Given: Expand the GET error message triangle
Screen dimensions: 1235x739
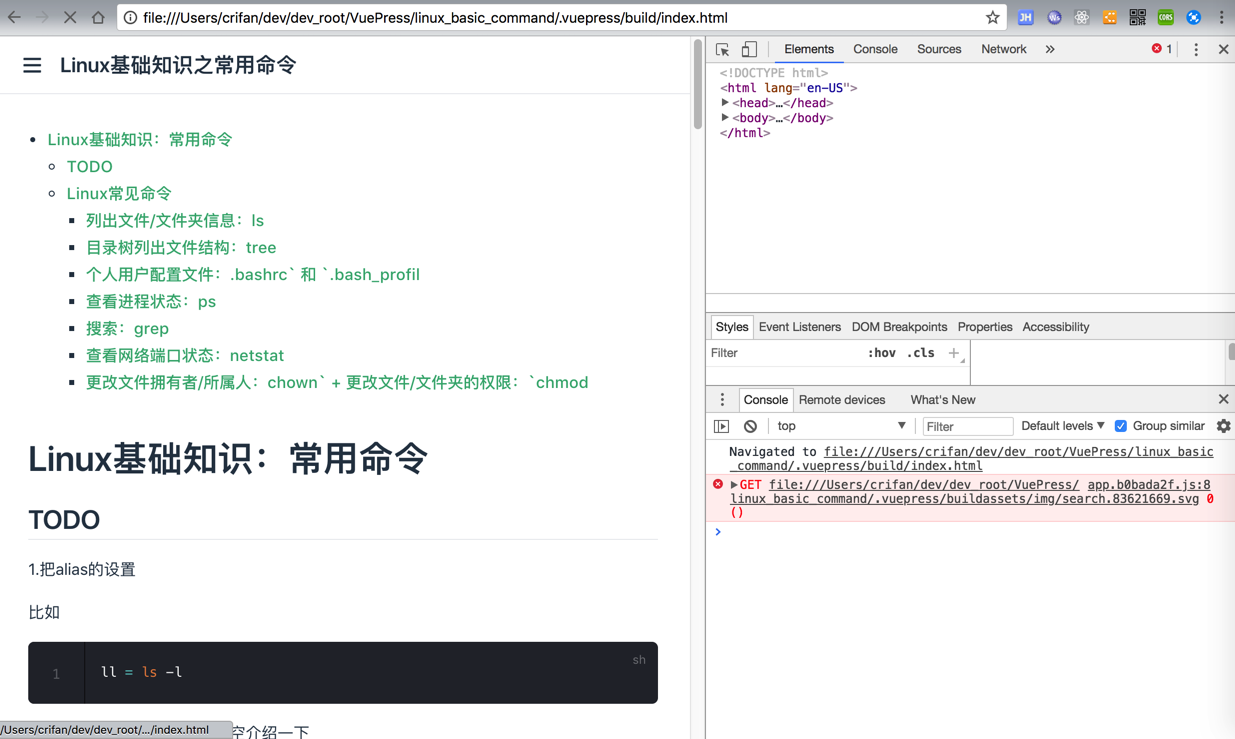Looking at the screenshot, I should [734, 485].
